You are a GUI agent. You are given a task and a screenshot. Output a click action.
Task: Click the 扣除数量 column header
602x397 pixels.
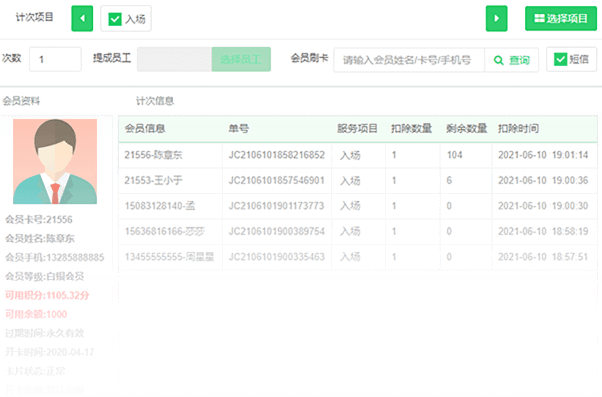click(411, 129)
